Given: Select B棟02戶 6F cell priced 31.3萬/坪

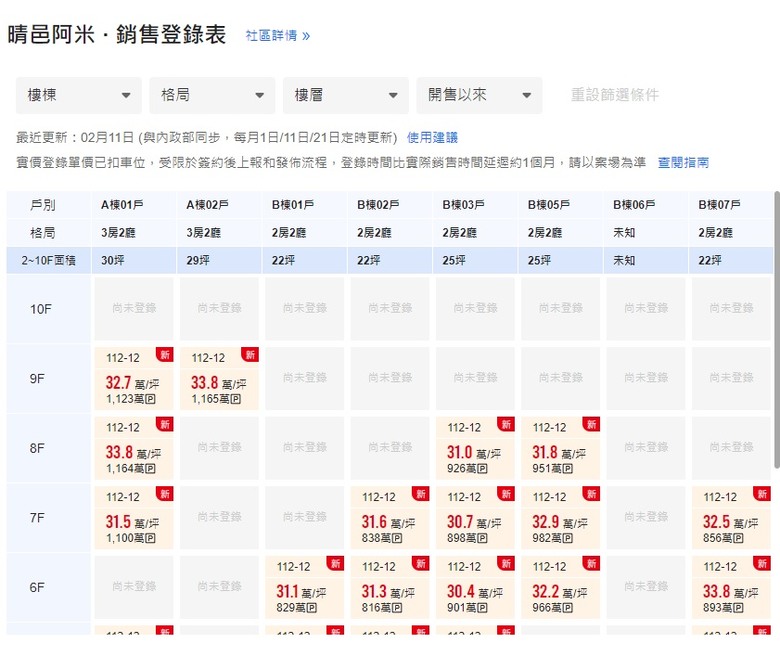Looking at the screenshot, I should click(390, 587).
